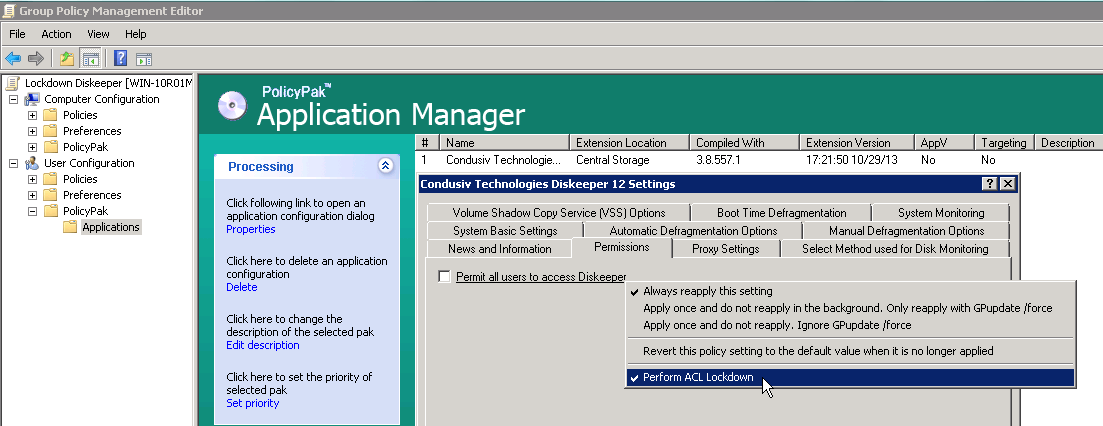Sort by Compiled With column header
Image resolution: width=1103 pixels, height=426 pixels.
(744, 143)
